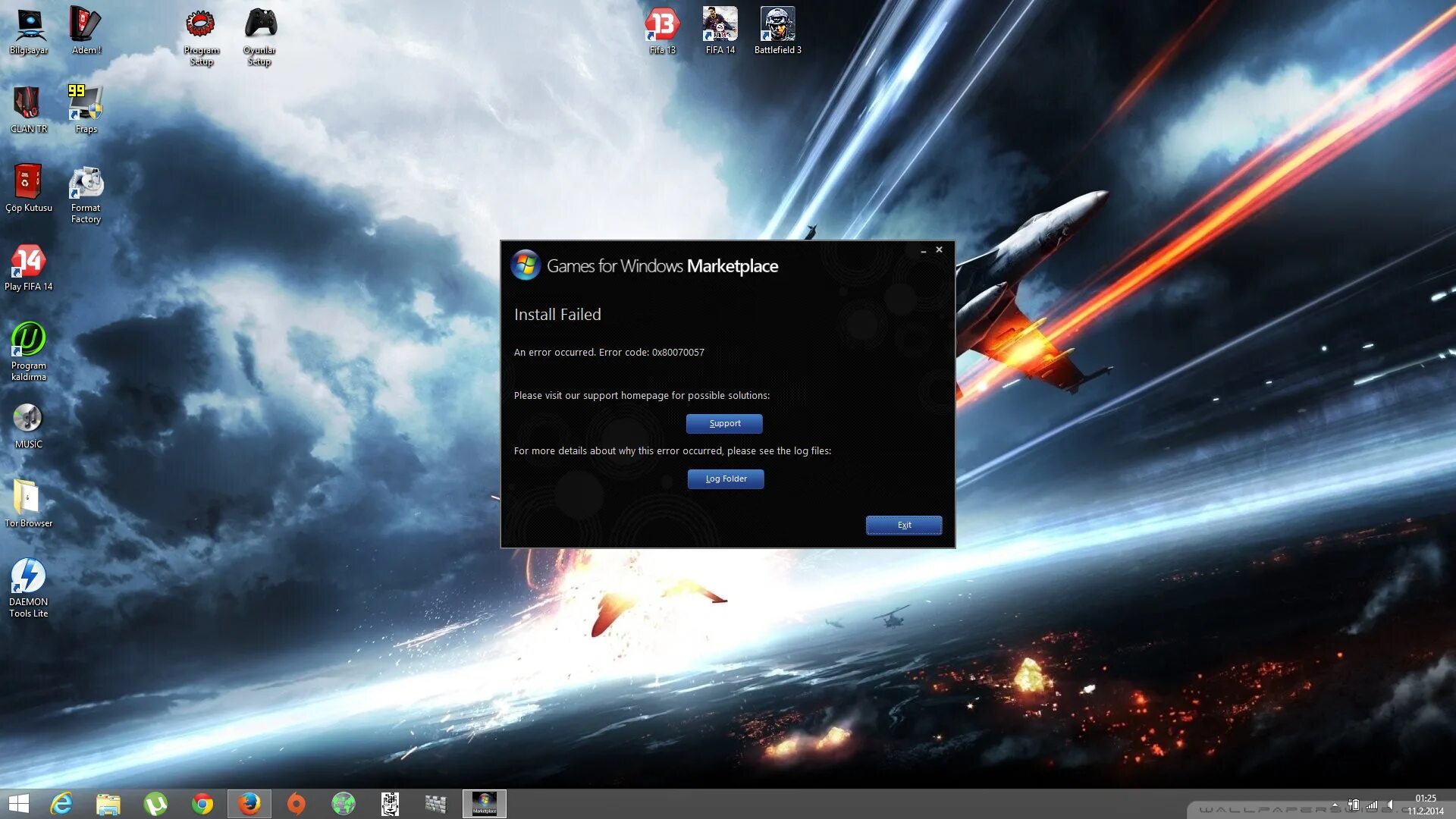Image resolution: width=1456 pixels, height=819 pixels.
Task: Open the Windows Start button
Action: [19, 804]
